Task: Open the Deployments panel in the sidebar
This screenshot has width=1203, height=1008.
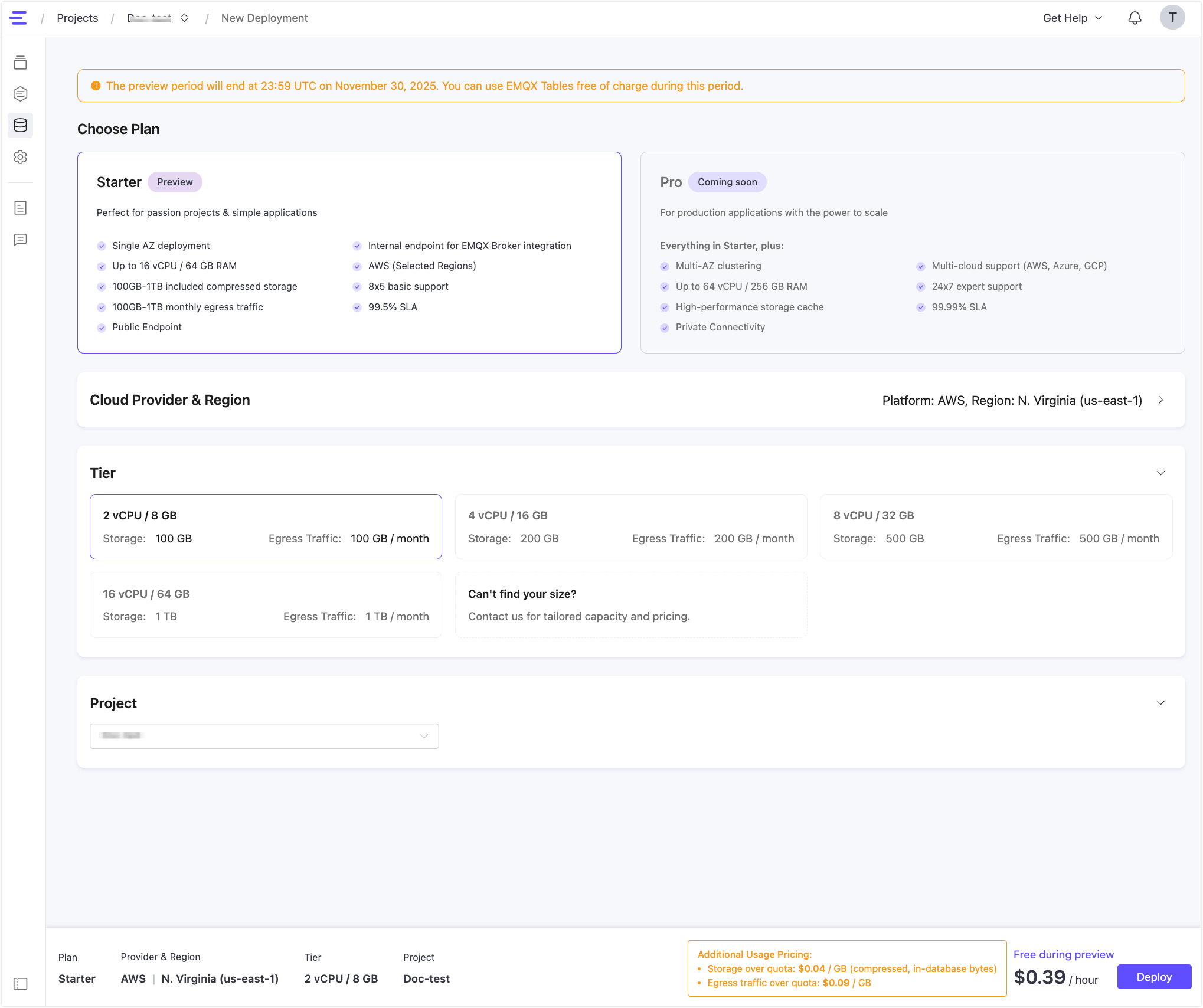Action: coord(21,63)
